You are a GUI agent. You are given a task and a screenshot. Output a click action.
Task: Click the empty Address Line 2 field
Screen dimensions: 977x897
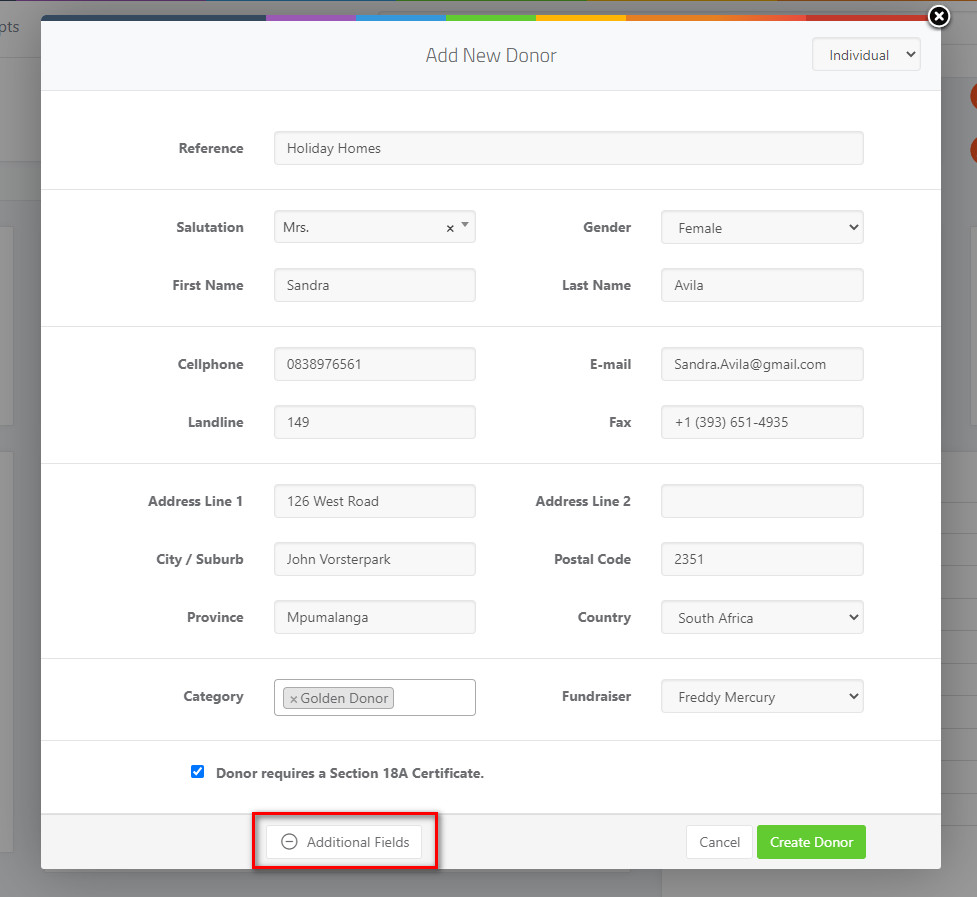[x=762, y=501]
